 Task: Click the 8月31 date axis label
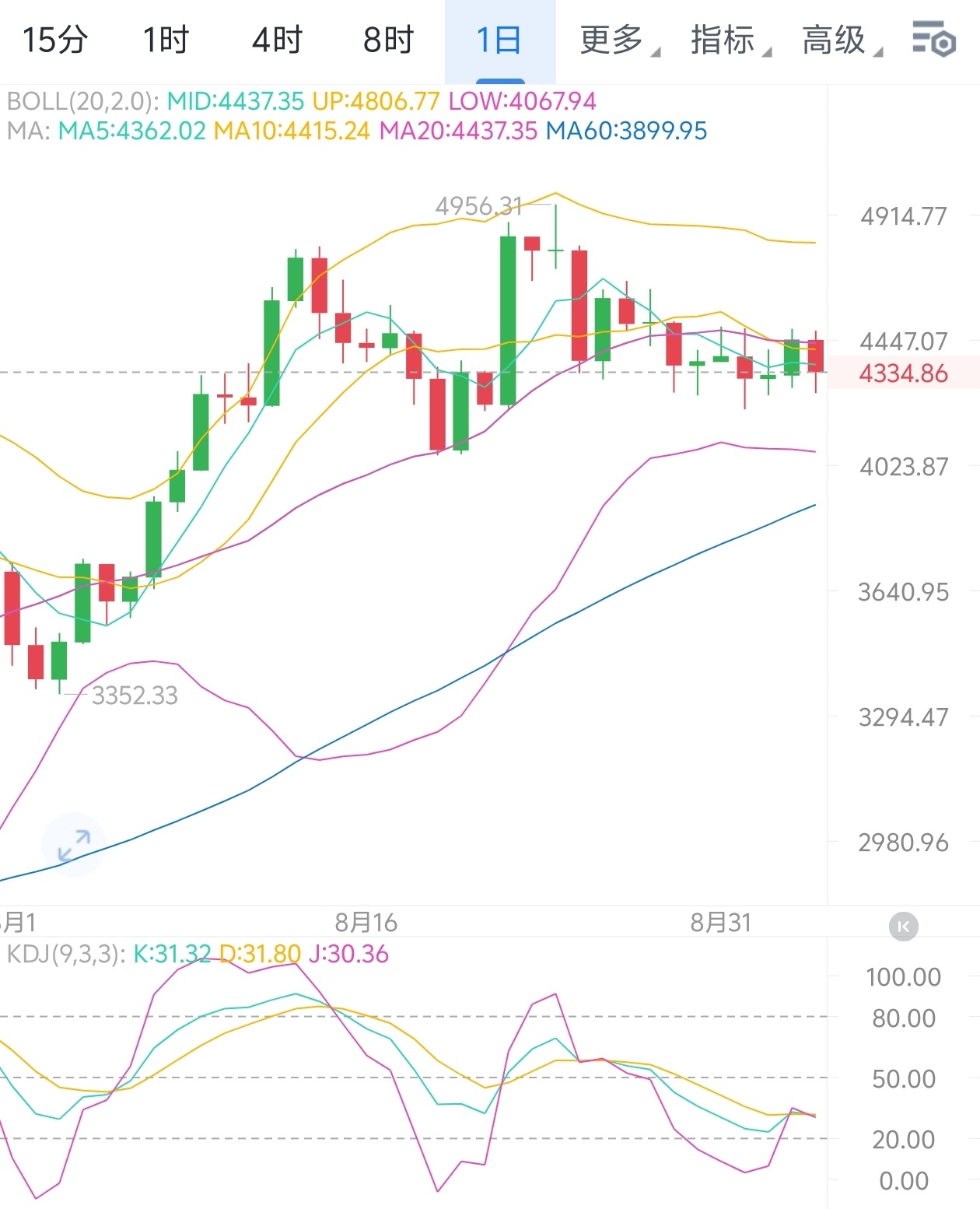721,923
